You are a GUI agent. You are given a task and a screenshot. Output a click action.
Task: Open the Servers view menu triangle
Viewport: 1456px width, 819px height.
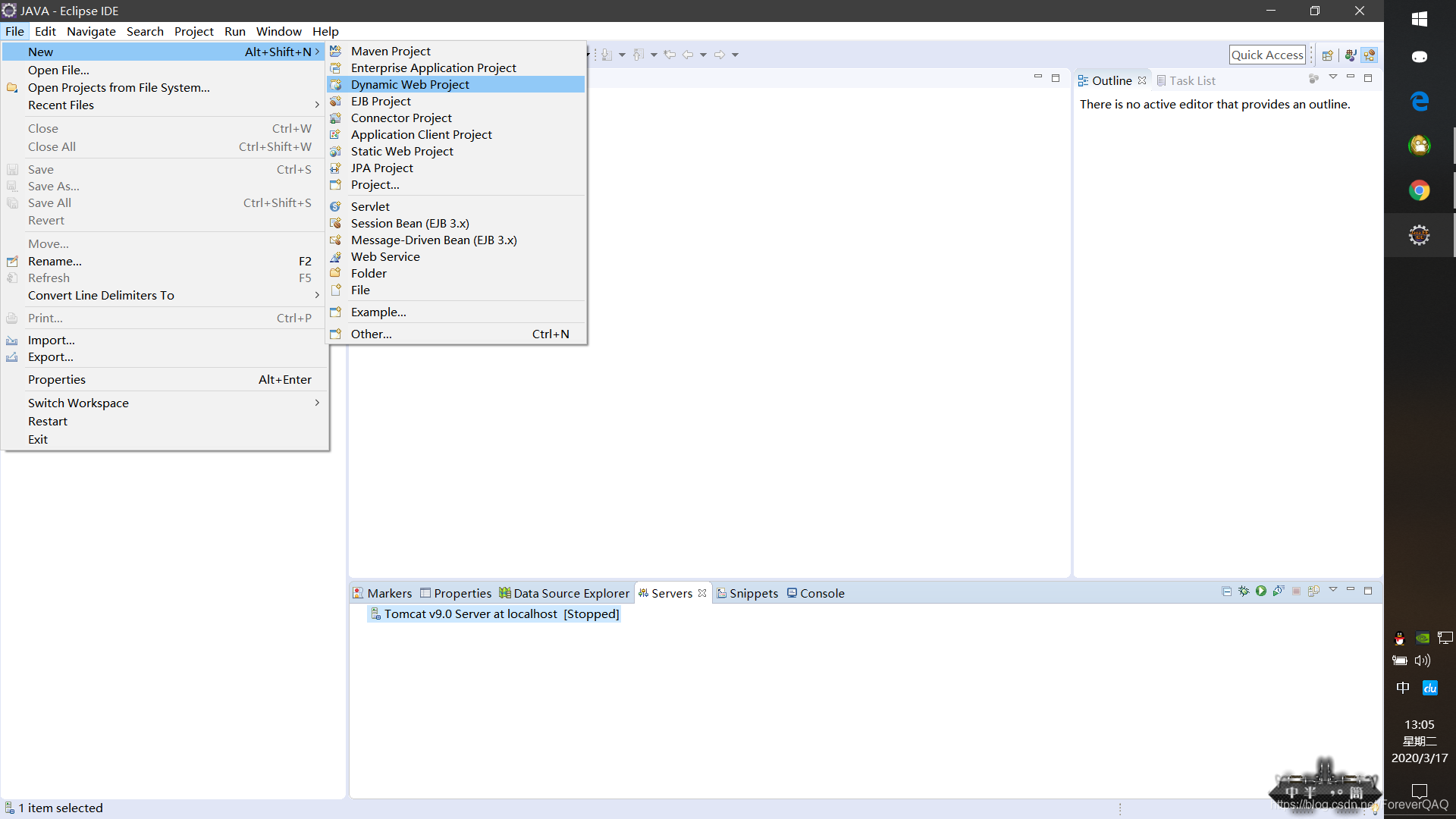click(x=1333, y=590)
